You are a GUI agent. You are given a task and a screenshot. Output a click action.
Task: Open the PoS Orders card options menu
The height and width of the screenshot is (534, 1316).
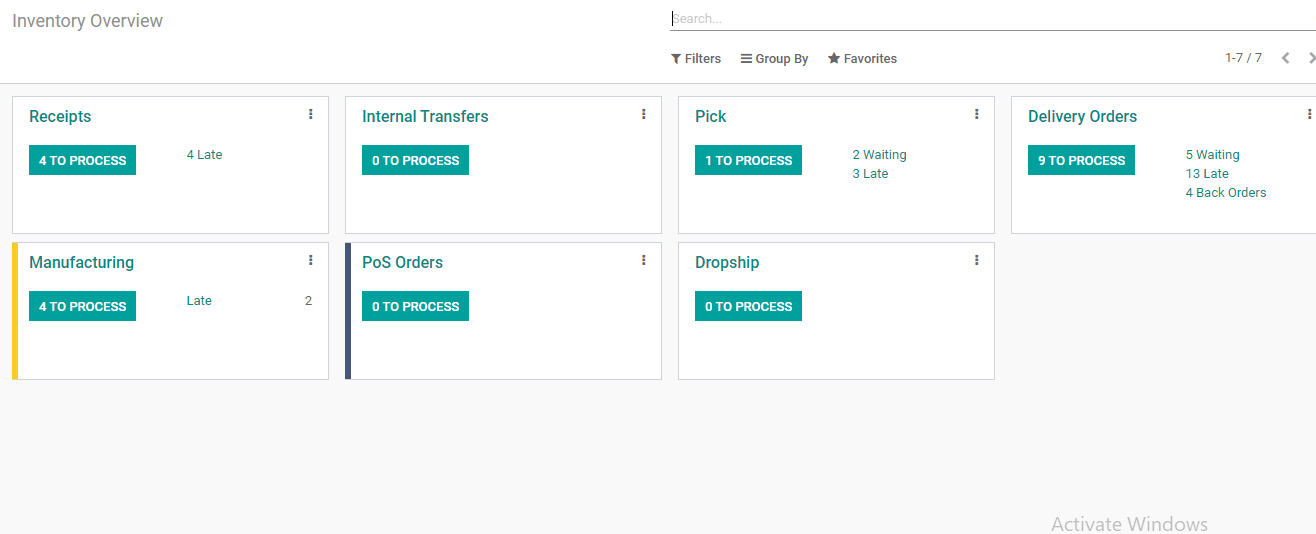(643, 261)
